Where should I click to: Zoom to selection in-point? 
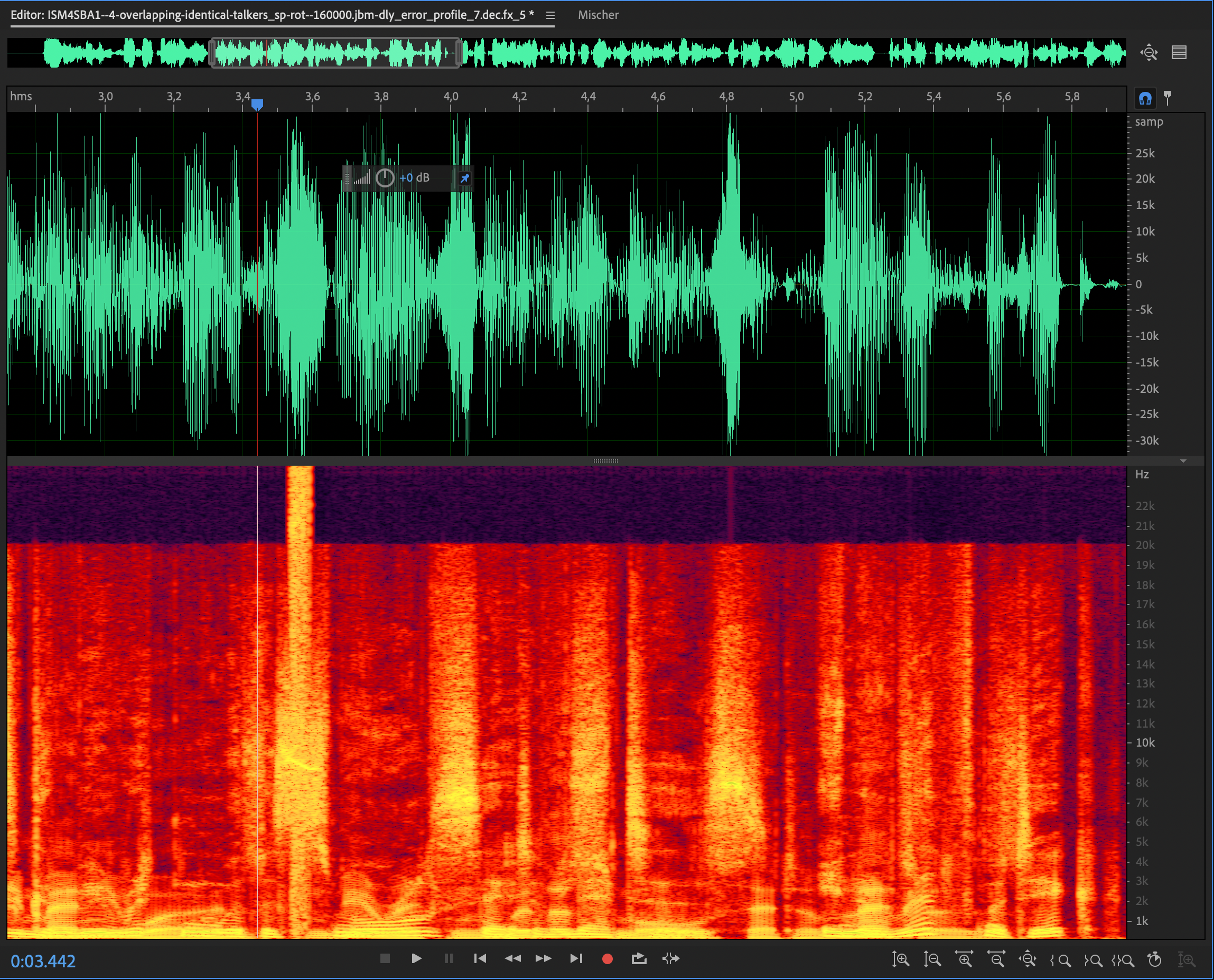click(1060, 959)
